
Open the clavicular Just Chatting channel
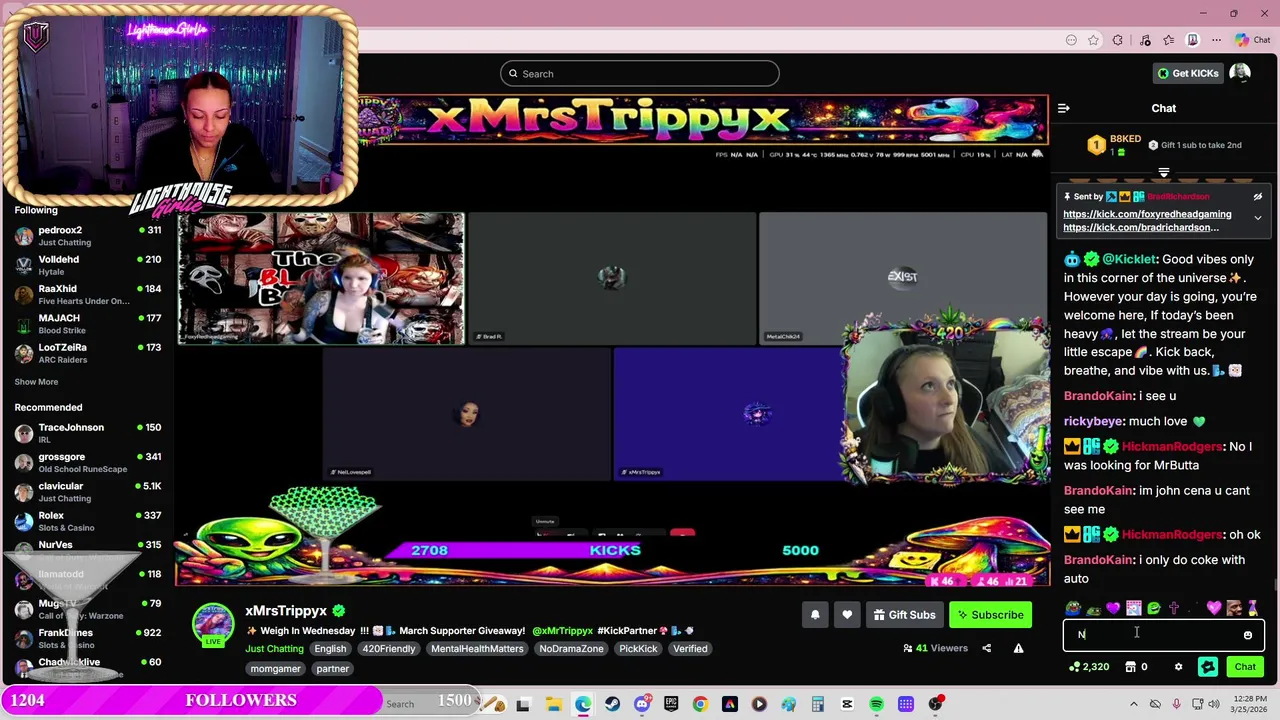coord(88,492)
